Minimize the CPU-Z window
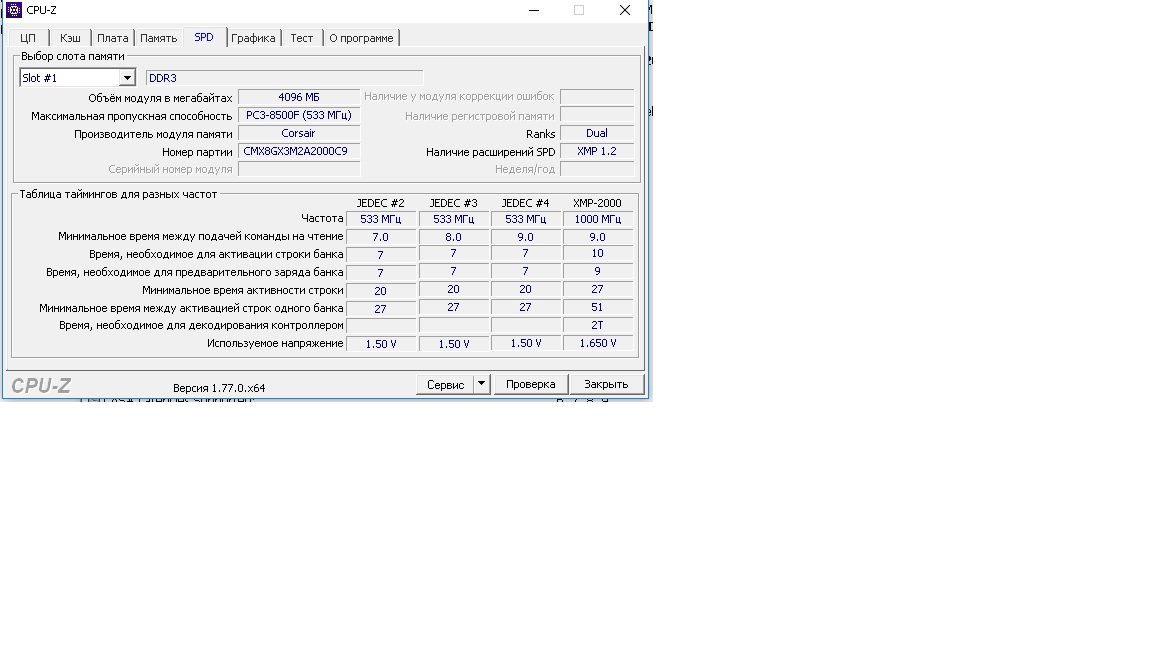 click(534, 10)
